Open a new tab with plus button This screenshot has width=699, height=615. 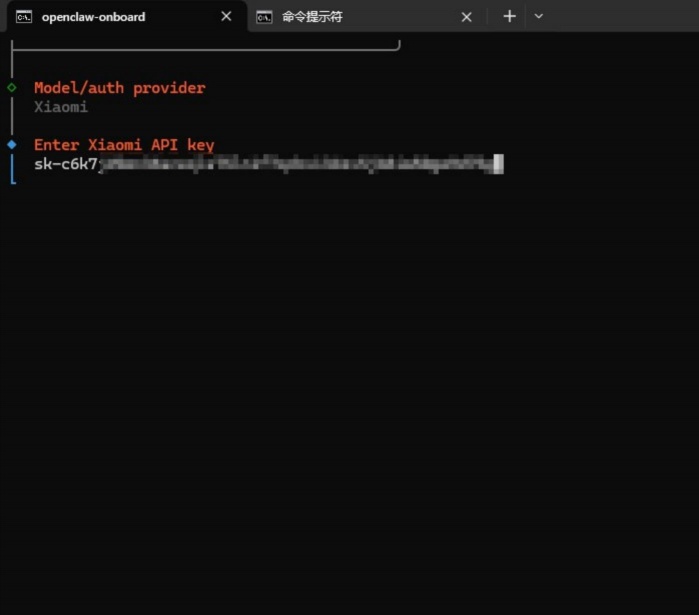(x=509, y=16)
